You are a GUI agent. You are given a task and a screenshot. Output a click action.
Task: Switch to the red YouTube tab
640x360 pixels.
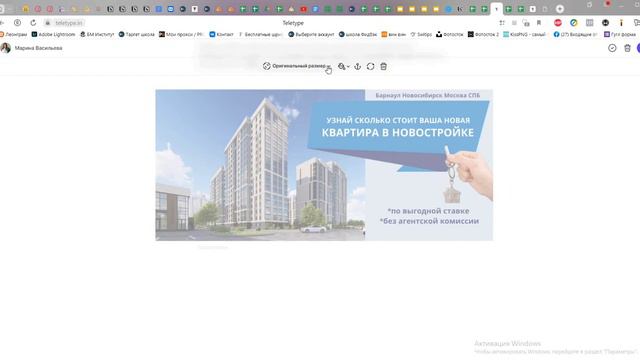303,9
